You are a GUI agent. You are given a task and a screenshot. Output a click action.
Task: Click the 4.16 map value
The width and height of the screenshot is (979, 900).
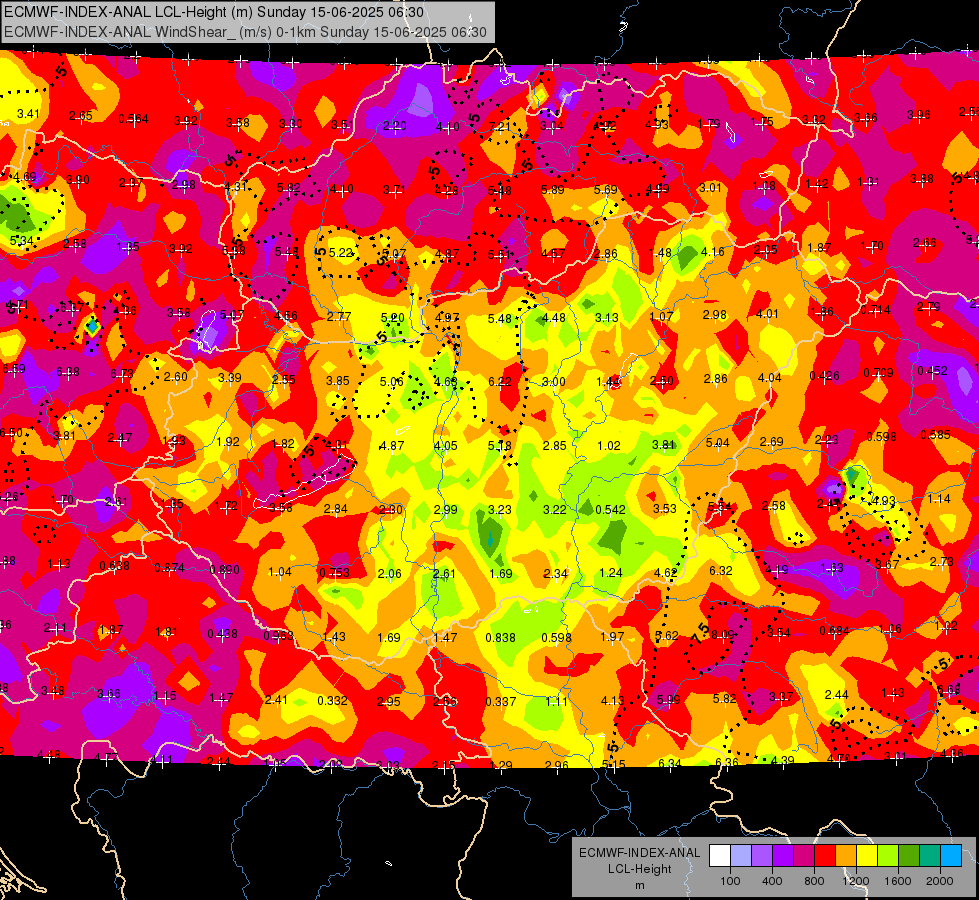pos(712,252)
